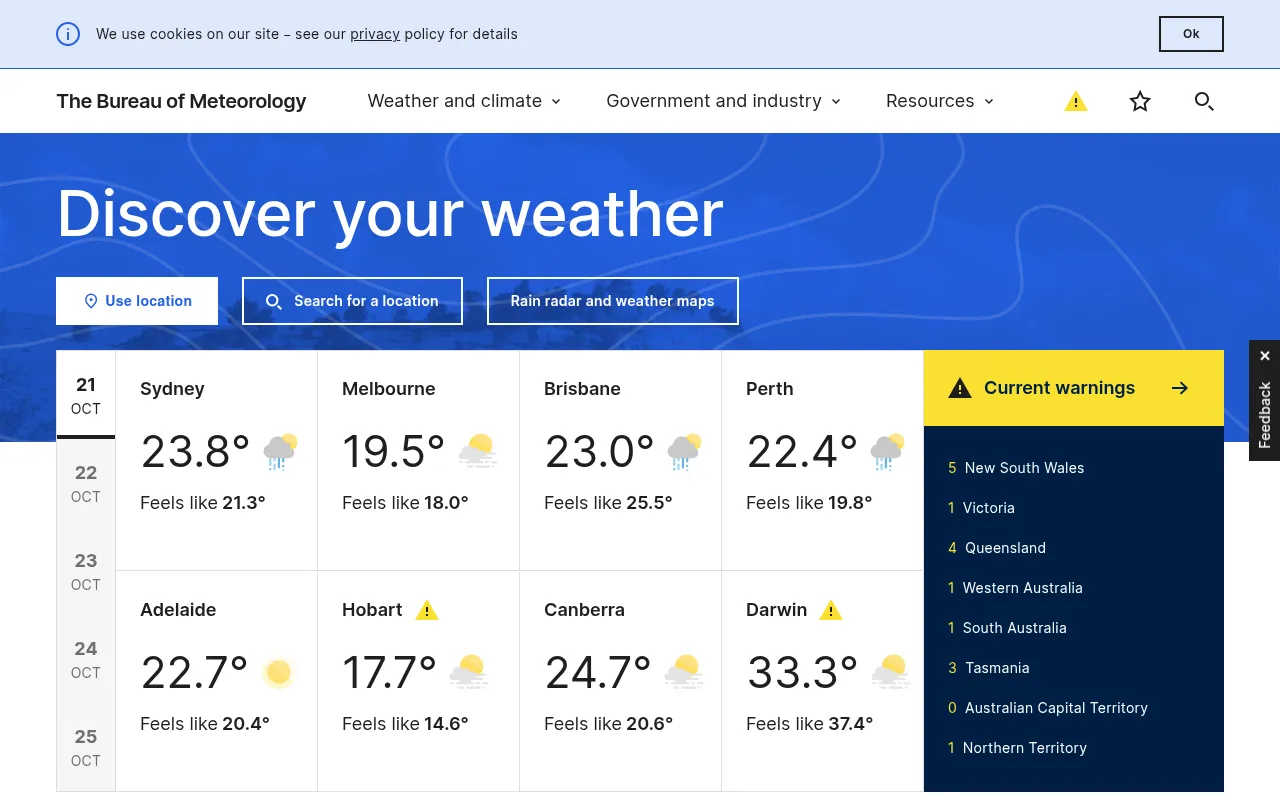View Victoria warnings

981,508
